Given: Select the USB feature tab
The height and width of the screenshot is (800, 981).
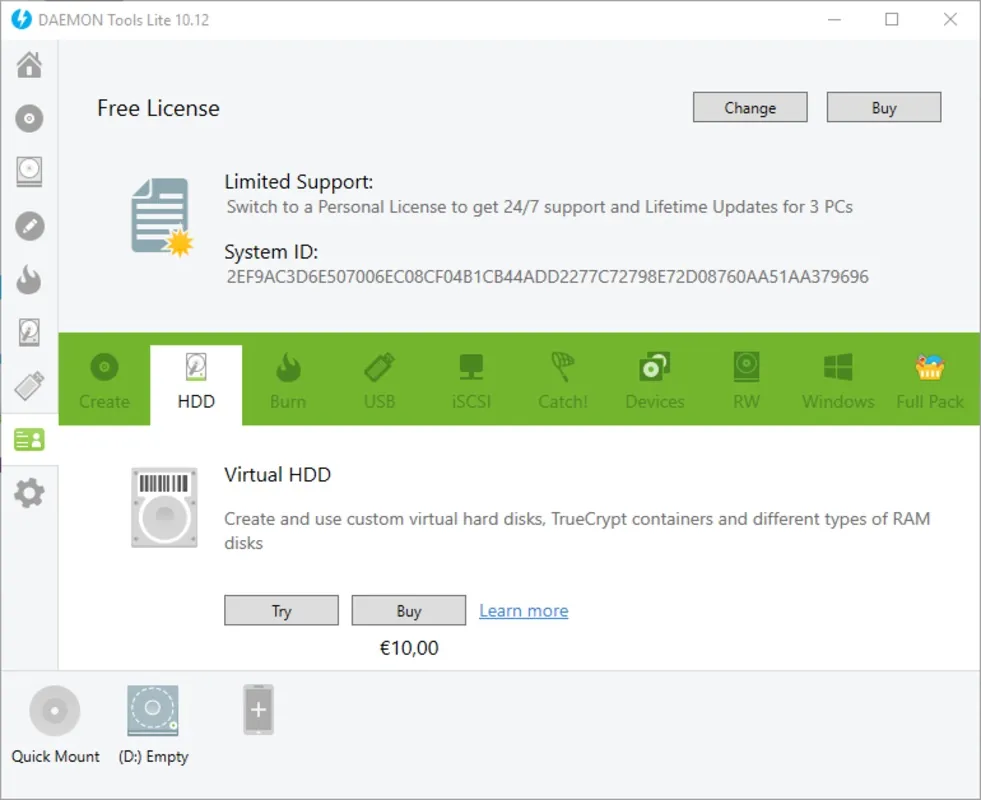Looking at the screenshot, I should 380,382.
